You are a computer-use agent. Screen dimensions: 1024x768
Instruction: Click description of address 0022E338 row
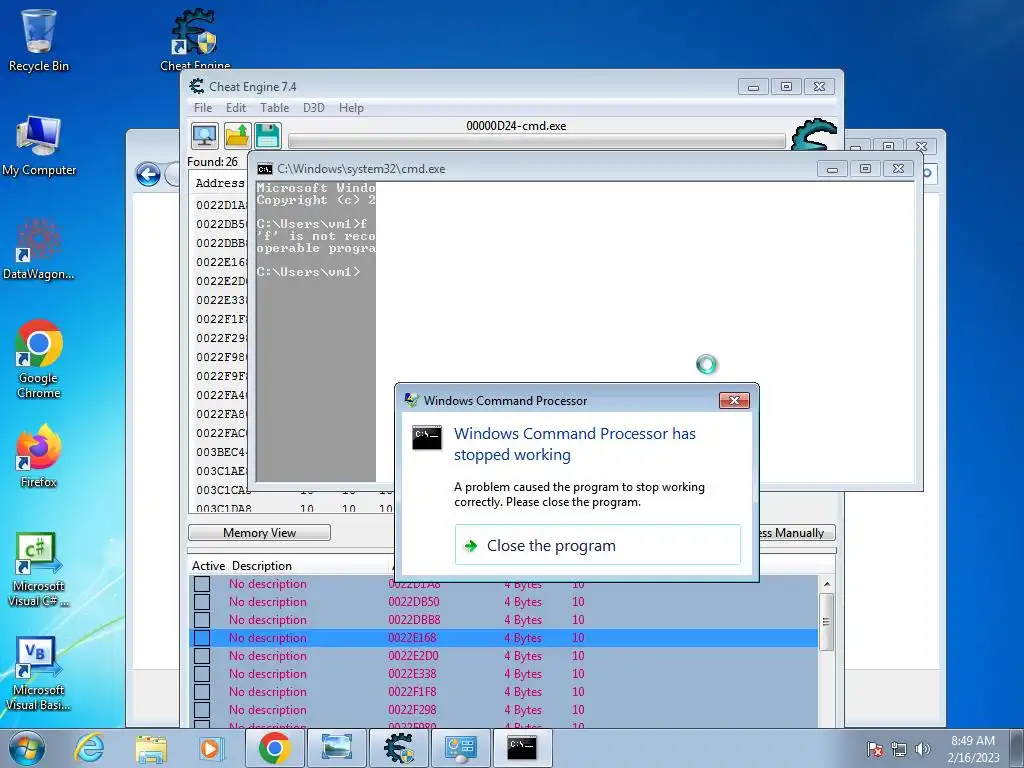(x=268, y=674)
